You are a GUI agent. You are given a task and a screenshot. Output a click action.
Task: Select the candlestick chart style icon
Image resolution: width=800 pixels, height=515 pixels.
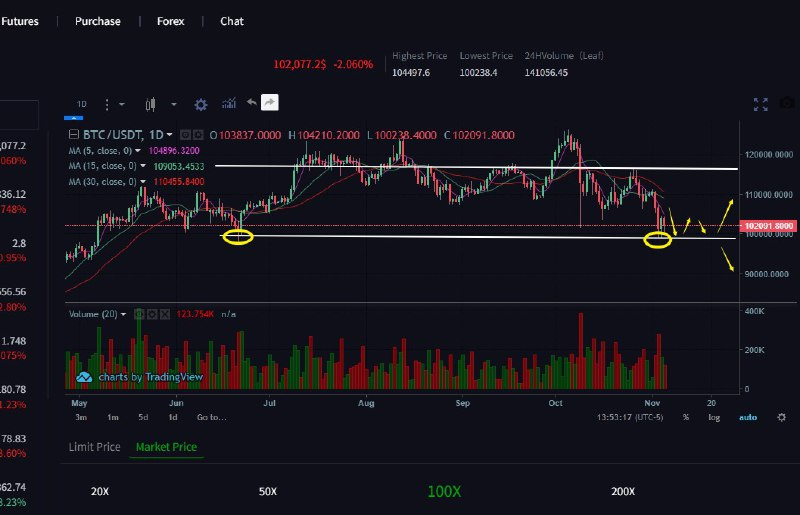pyautogui.click(x=152, y=104)
